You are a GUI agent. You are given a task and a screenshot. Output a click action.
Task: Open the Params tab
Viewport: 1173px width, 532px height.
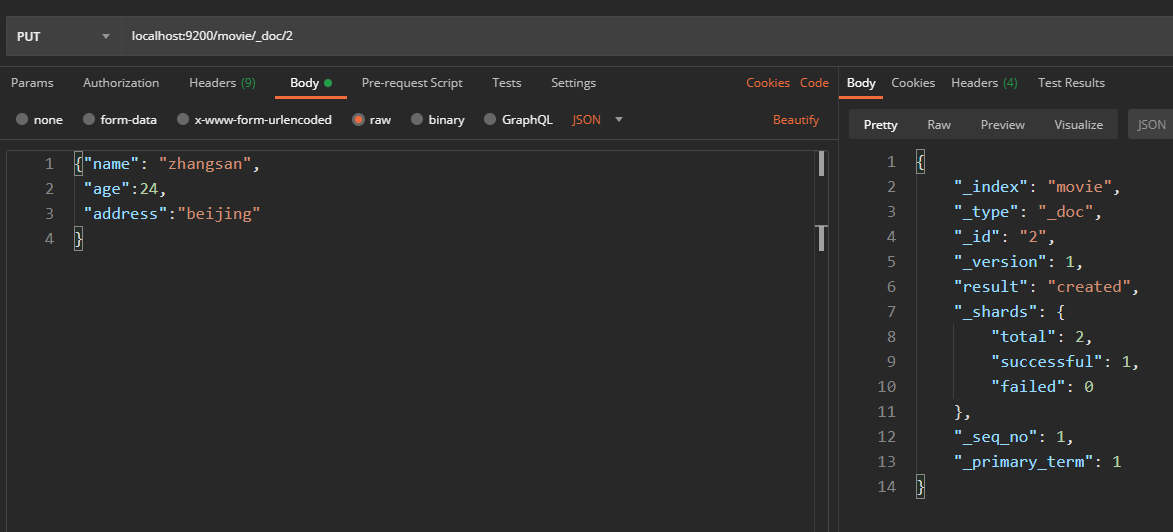(x=32, y=83)
